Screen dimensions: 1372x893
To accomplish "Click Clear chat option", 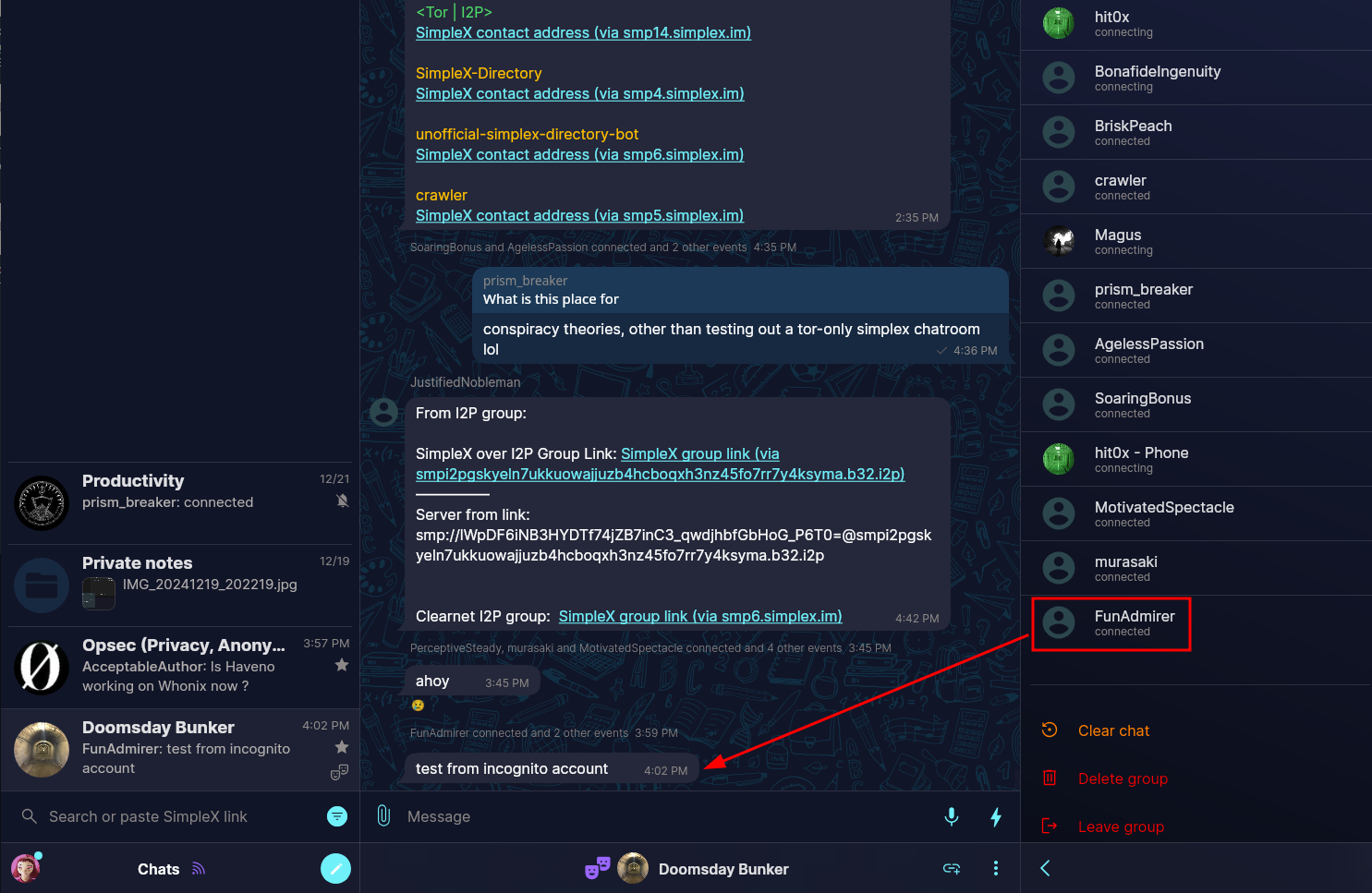I will pos(1113,730).
